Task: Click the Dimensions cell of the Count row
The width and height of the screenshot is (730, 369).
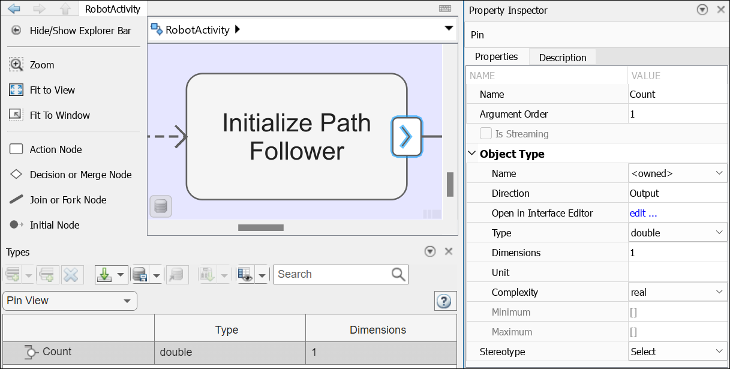Action: coord(381,353)
